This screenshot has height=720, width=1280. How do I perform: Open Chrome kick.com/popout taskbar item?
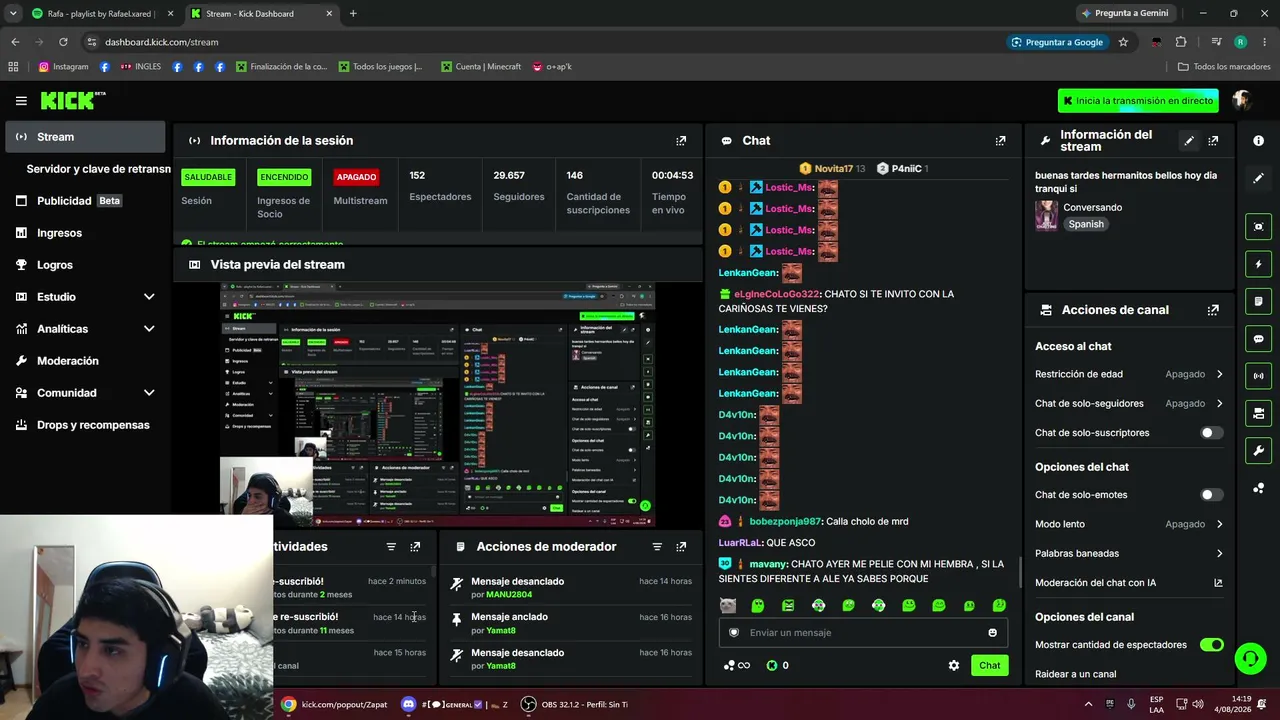tap(335, 704)
